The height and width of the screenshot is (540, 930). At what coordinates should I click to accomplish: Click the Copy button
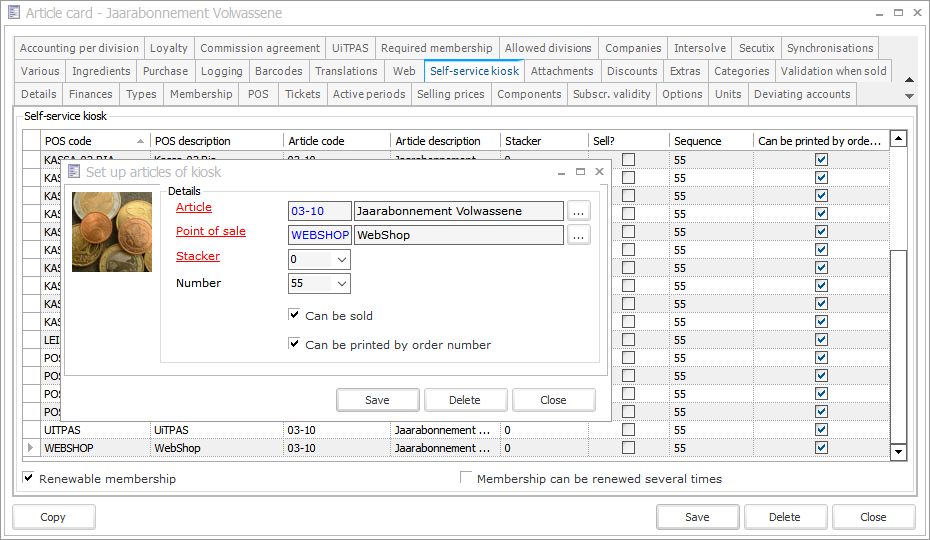[x=53, y=517]
